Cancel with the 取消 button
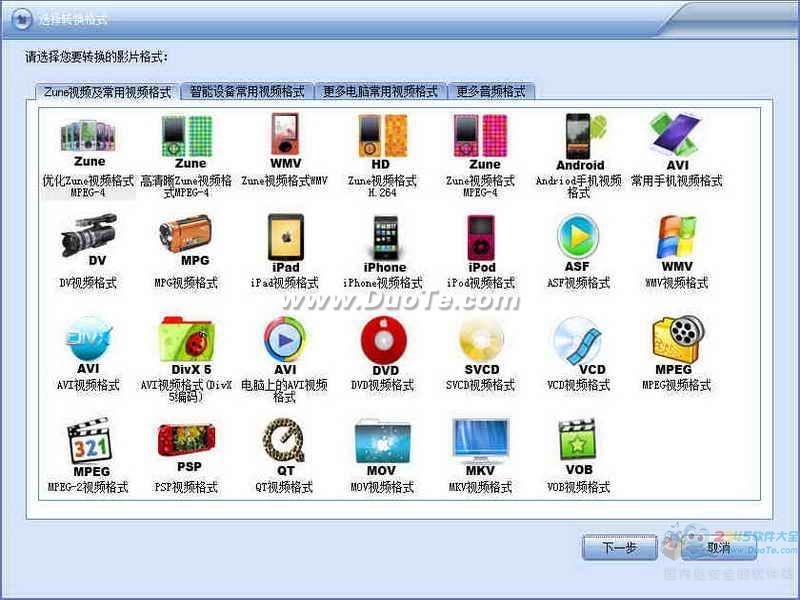 click(x=718, y=547)
